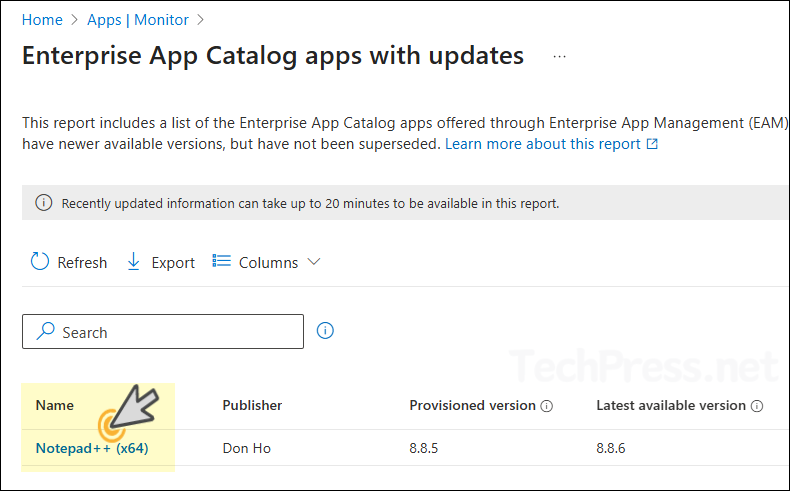Click the Columns list icon
Image resolution: width=790 pixels, height=491 pixels.
[222, 262]
